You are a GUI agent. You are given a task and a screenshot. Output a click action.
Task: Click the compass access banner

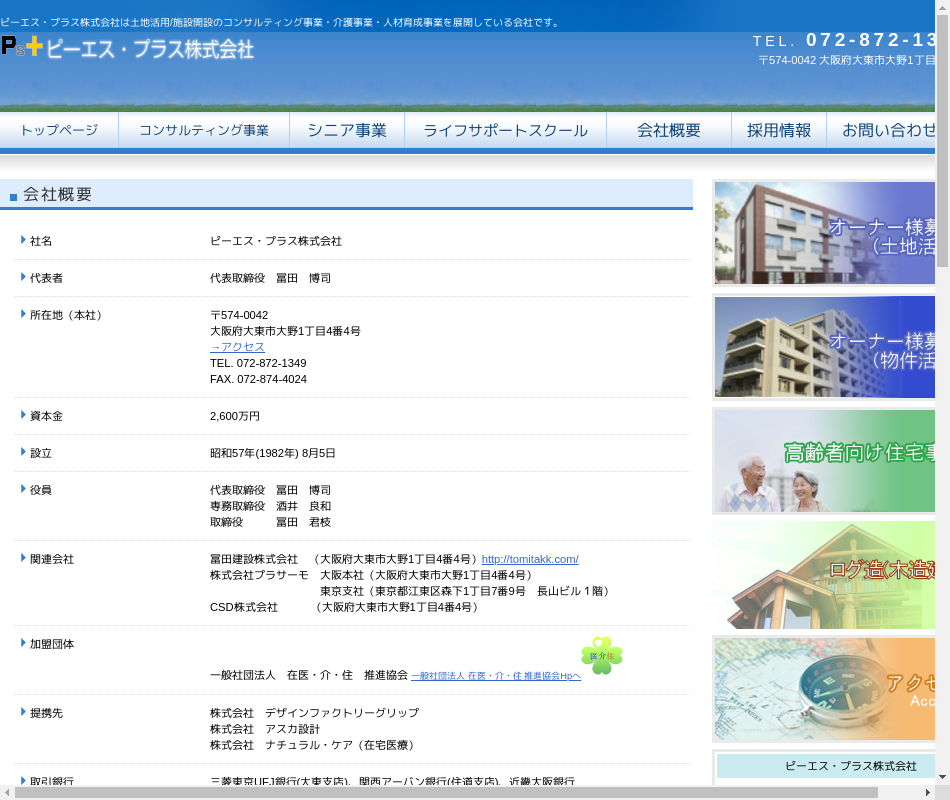[x=824, y=689]
